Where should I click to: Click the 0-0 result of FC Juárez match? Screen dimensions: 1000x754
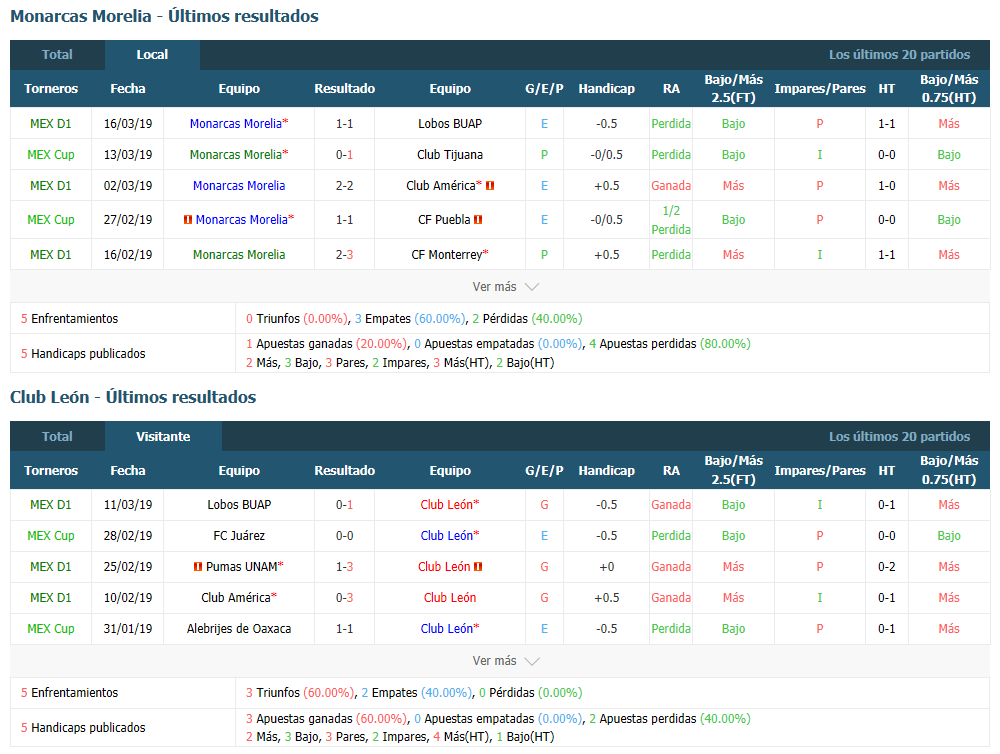pos(344,536)
